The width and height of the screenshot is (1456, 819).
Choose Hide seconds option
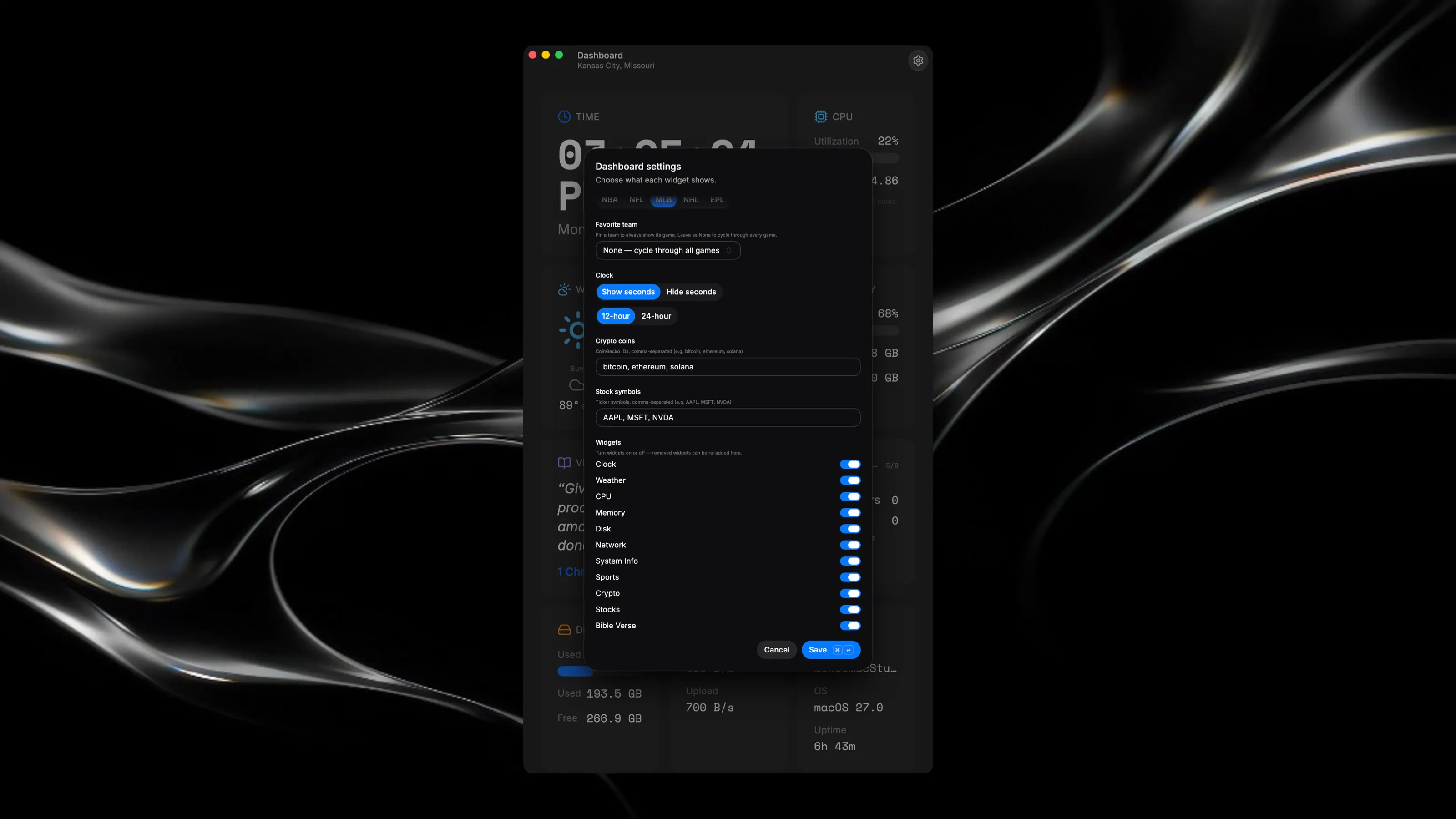[691, 292]
